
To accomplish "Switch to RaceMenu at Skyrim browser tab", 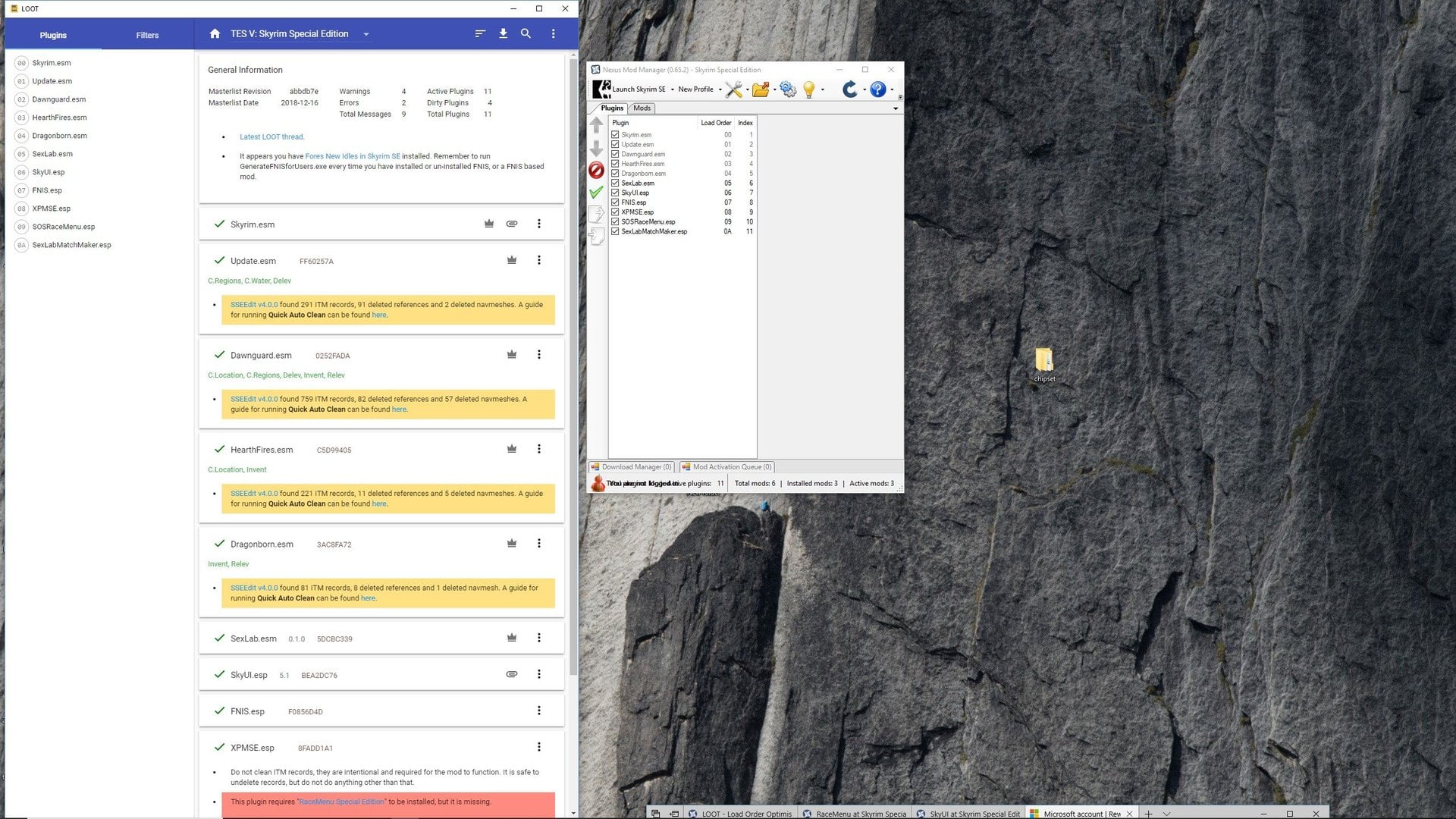I will 855,814.
